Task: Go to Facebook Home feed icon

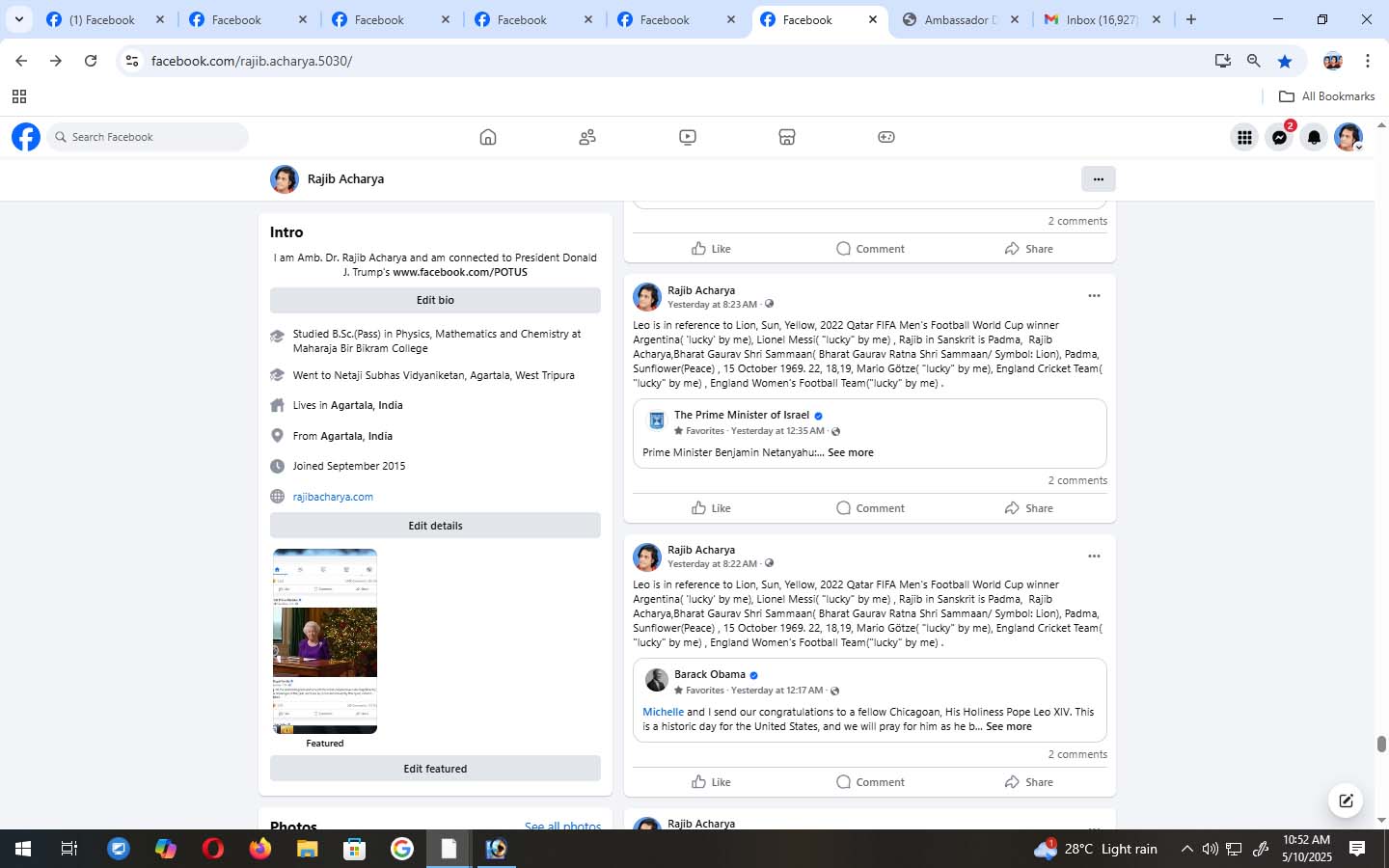Action: 488,137
